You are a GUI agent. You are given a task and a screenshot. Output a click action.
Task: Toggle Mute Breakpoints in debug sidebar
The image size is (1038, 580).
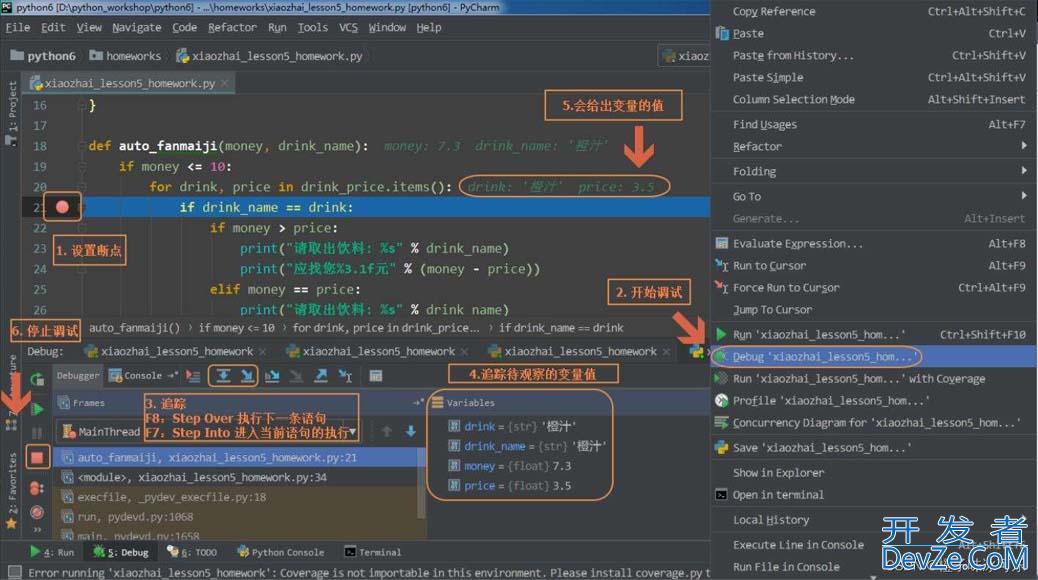tap(37, 512)
